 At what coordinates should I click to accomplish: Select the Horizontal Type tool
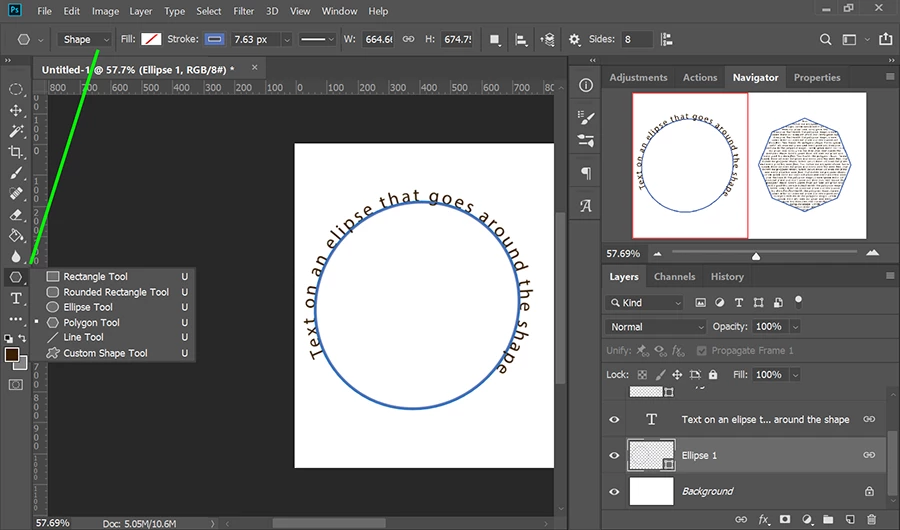point(16,299)
